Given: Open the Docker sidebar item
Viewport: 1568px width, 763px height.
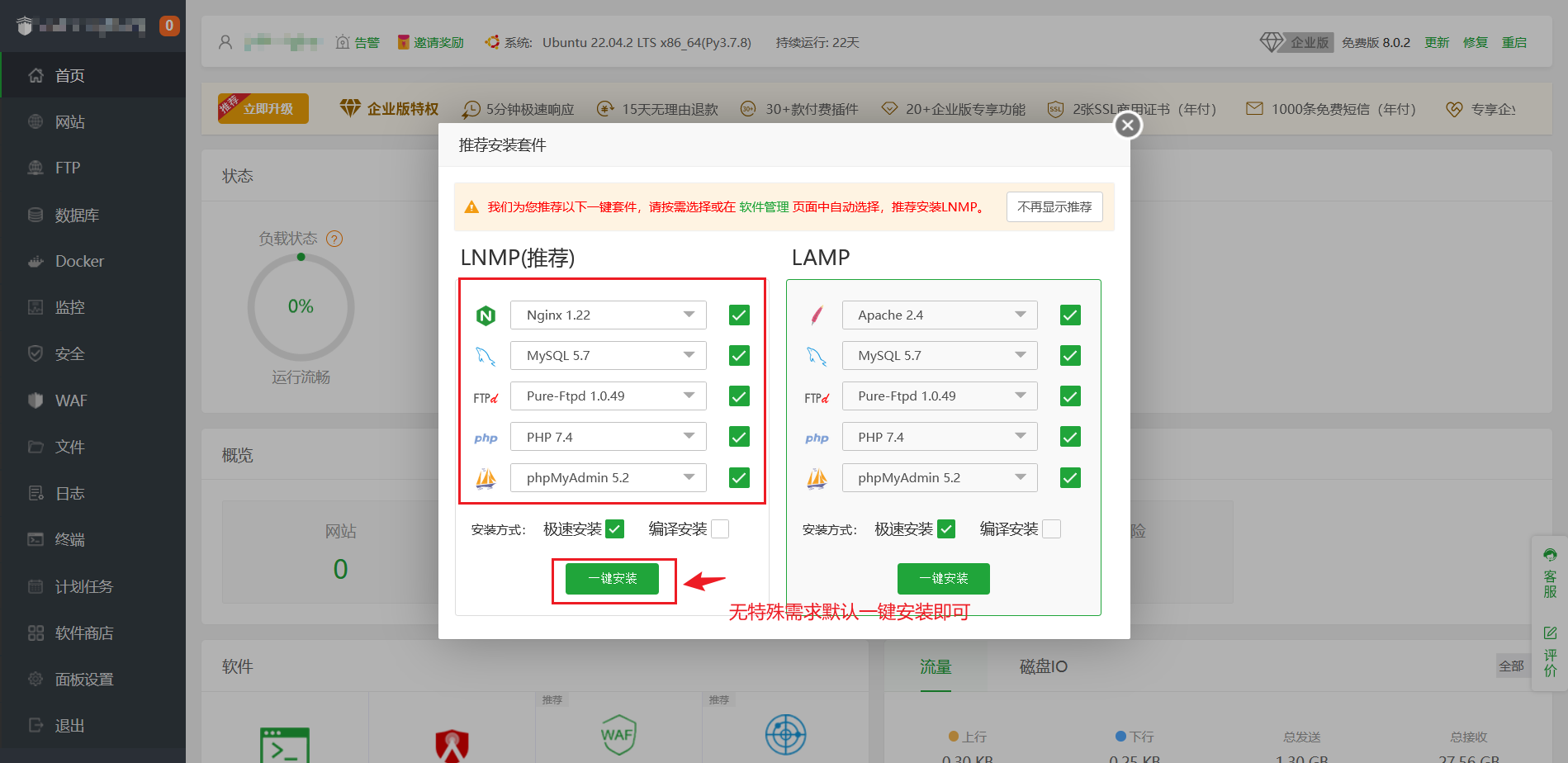Looking at the screenshot, I should point(92,261).
